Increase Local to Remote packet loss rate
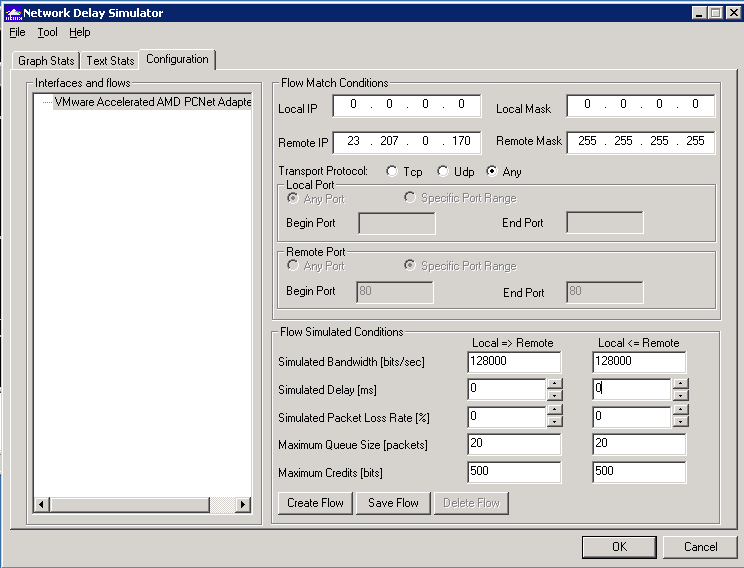This screenshot has width=744, height=568. tap(555, 410)
